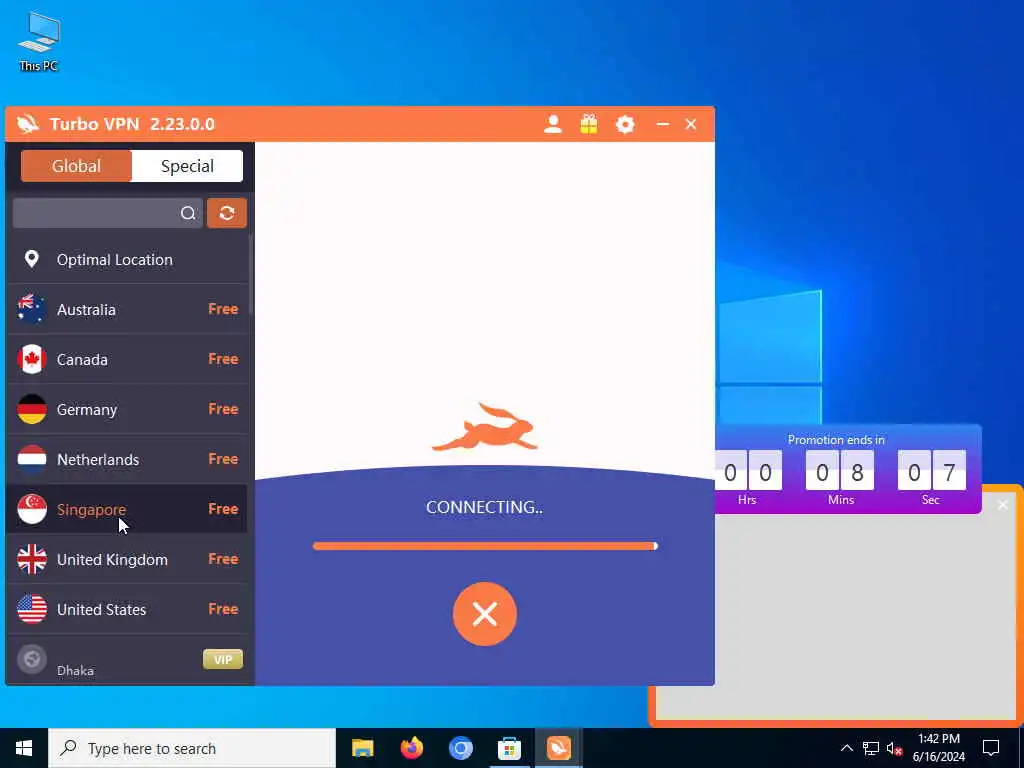Open the account profile icon
The width and height of the screenshot is (1024, 768).
coord(552,124)
